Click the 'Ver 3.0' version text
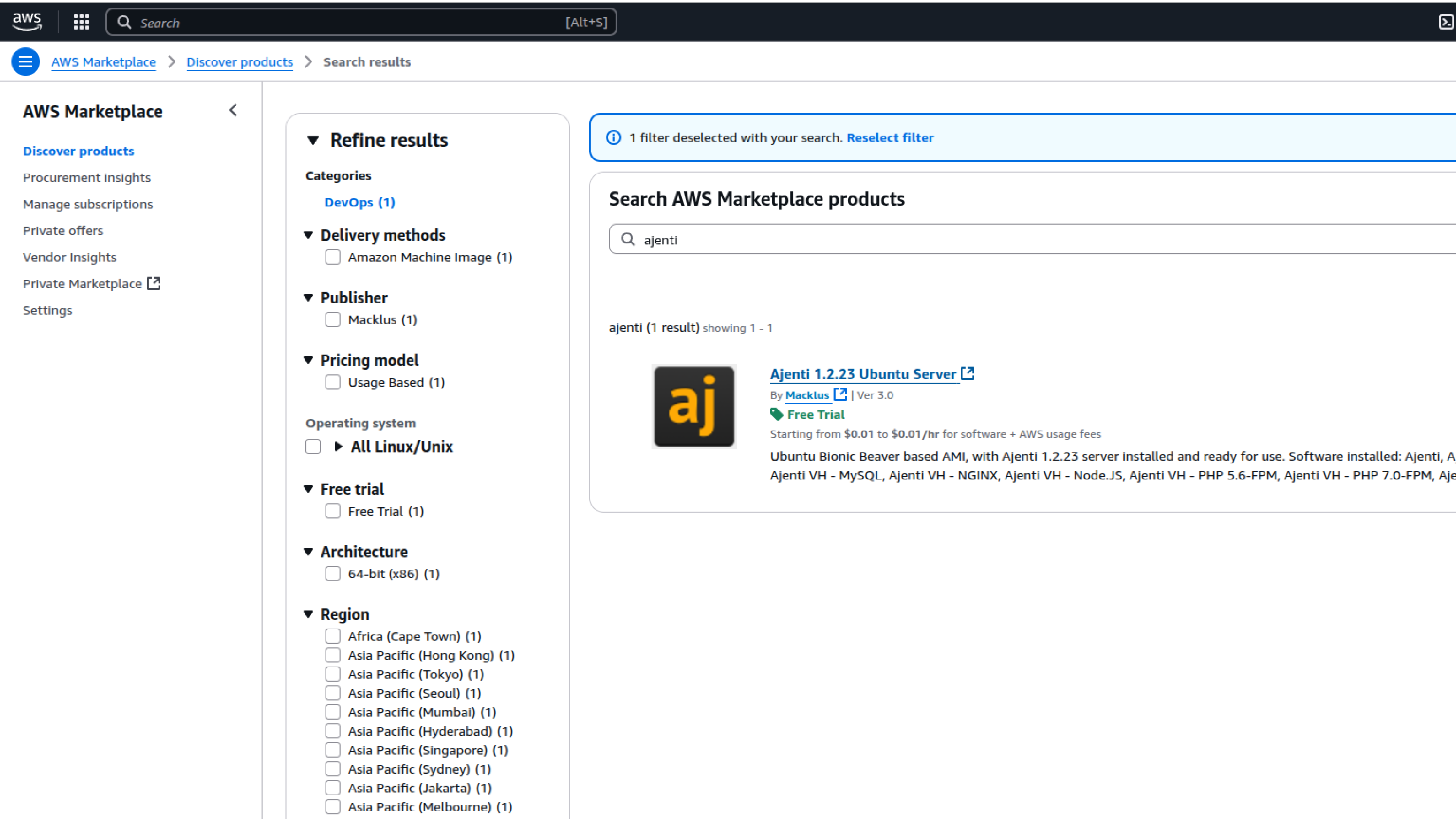1456x819 pixels. click(875, 395)
